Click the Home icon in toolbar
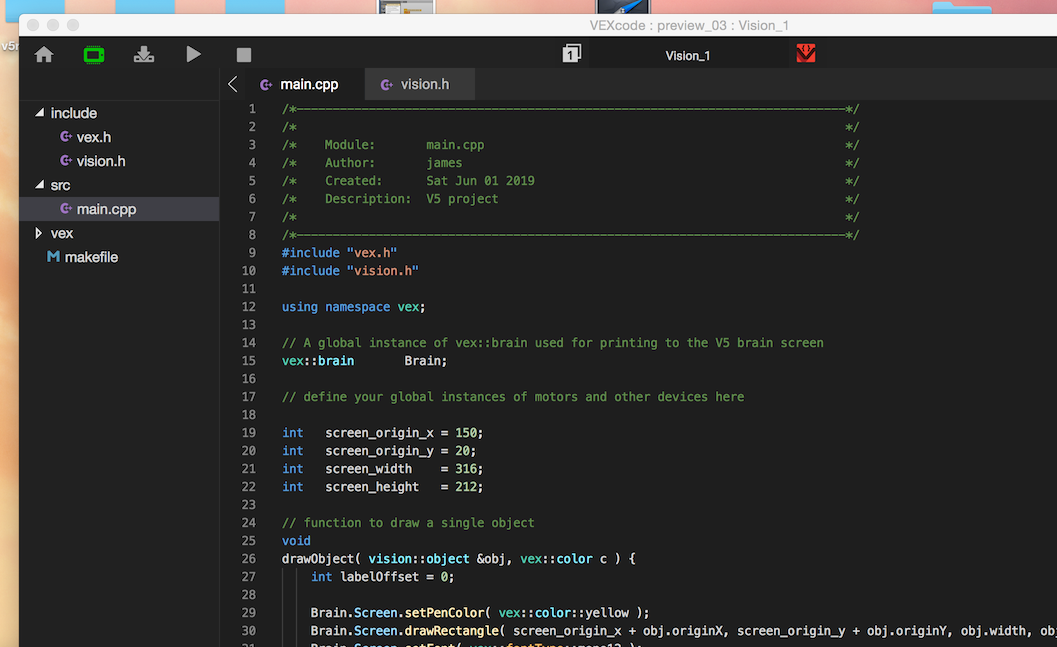 tap(44, 55)
